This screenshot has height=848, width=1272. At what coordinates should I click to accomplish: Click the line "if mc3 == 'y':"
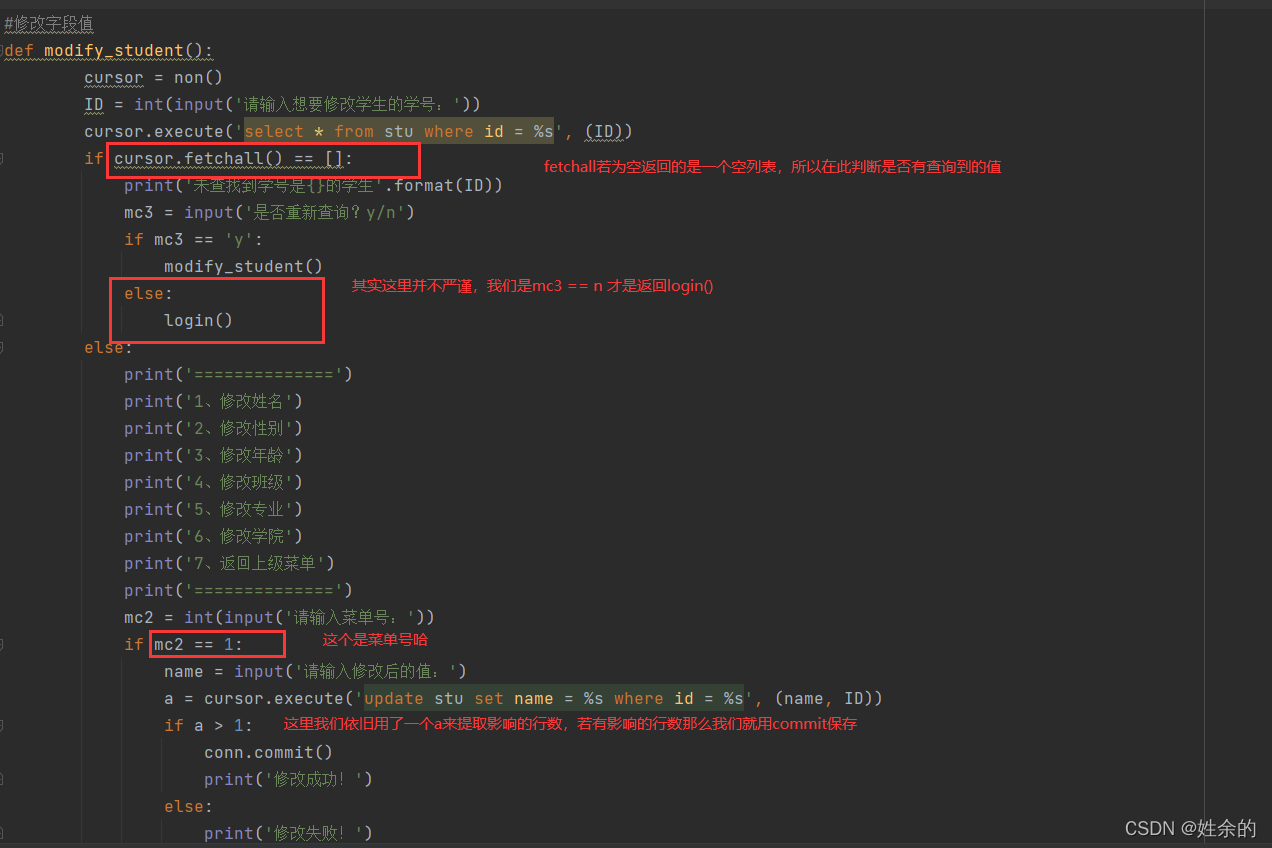click(193, 239)
